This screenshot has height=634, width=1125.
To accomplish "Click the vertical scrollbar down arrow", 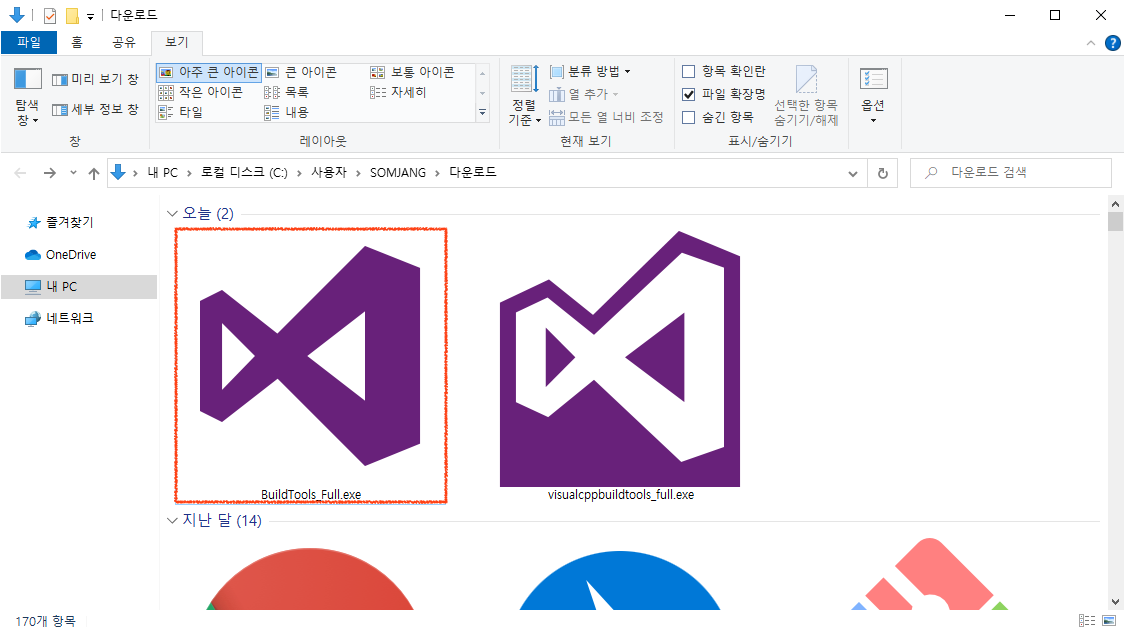I will click(1115, 602).
